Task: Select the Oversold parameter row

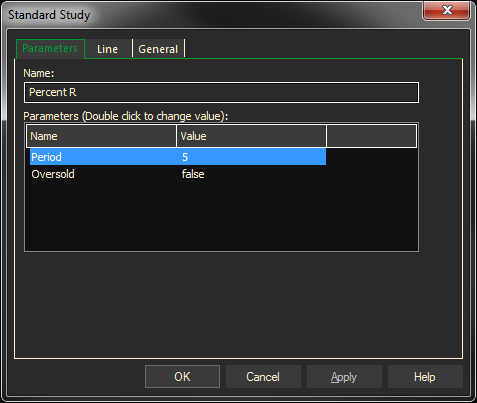Action: pos(178,174)
